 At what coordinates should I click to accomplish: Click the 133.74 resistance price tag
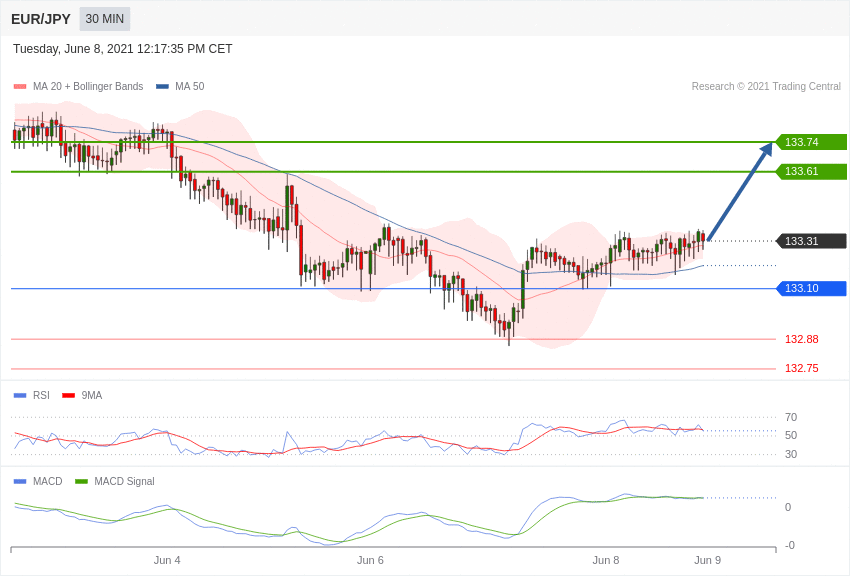point(812,142)
